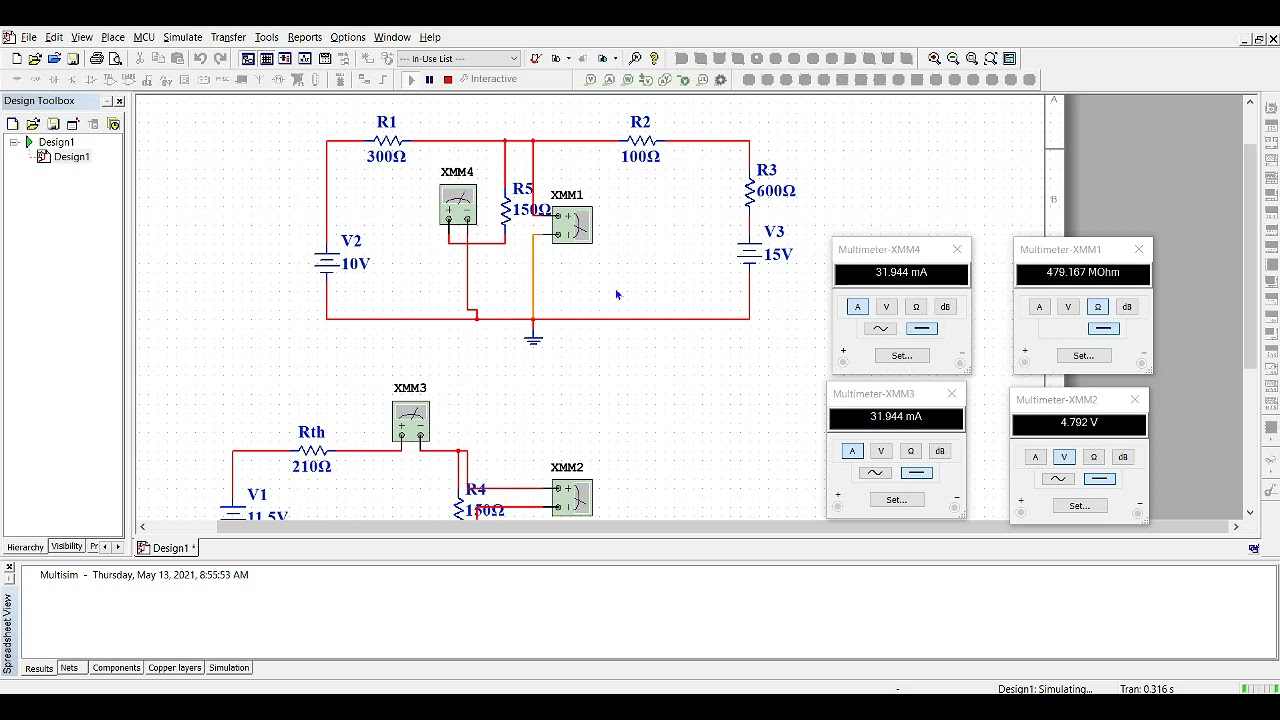The height and width of the screenshot is (720, 1280).
Task: Zoom in on the schematic
Action: coord(934,59)
